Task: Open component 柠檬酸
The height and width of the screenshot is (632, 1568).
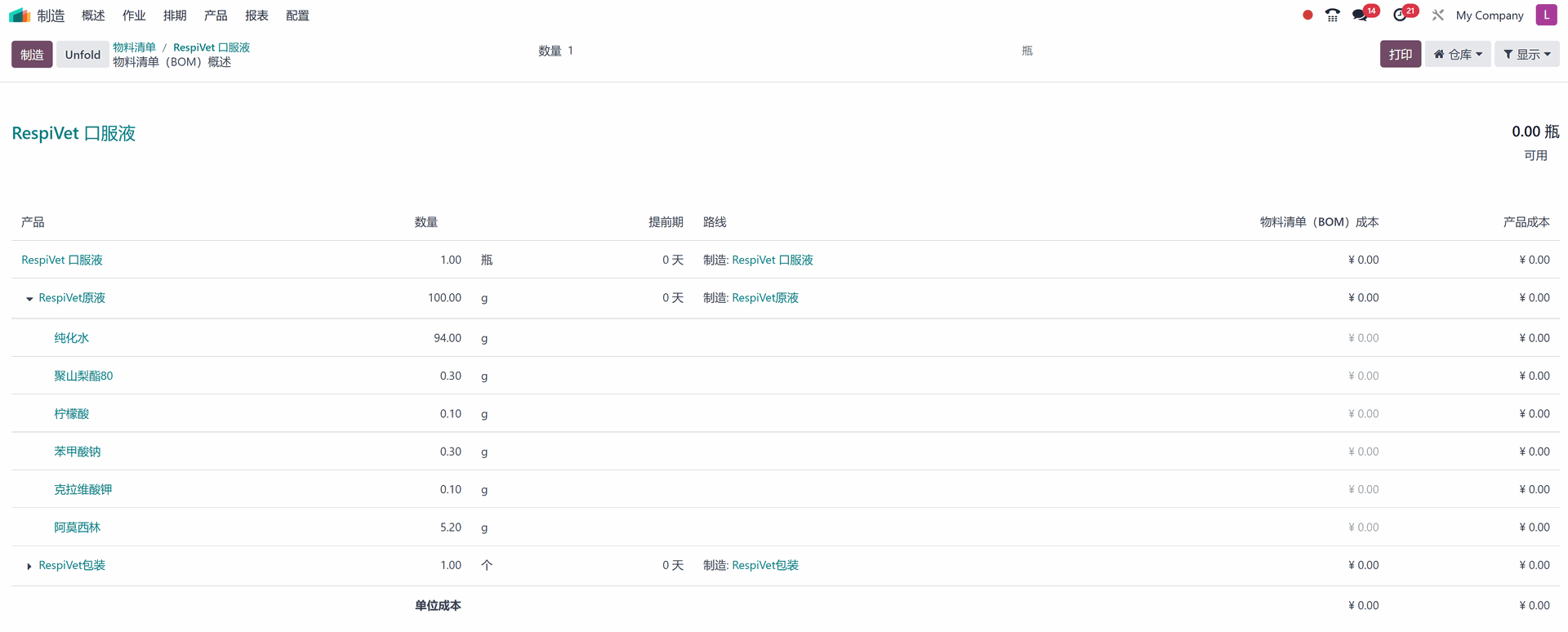Action: 71,414
